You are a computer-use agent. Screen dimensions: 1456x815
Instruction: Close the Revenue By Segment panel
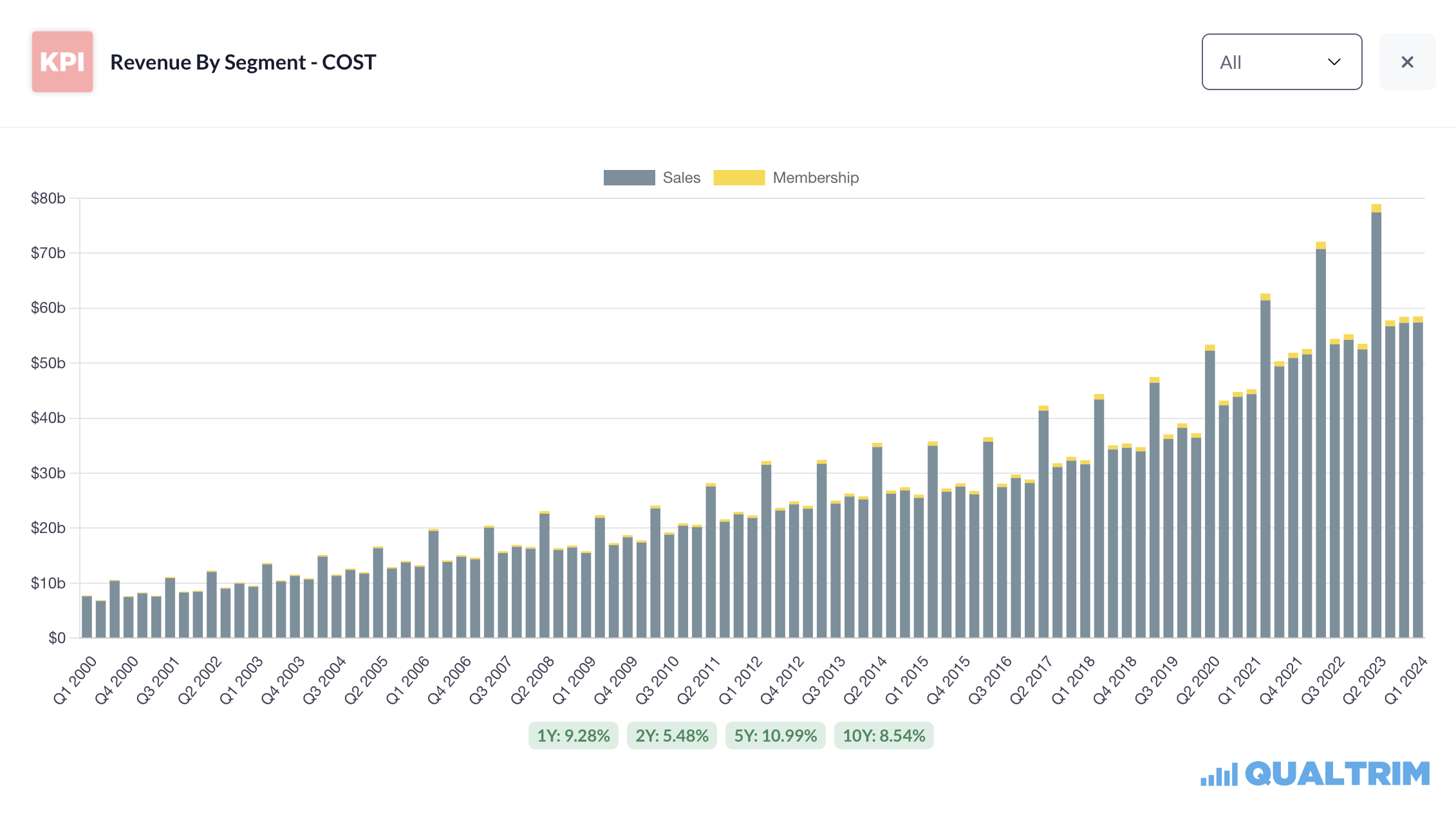click(x=1407, y=62)
